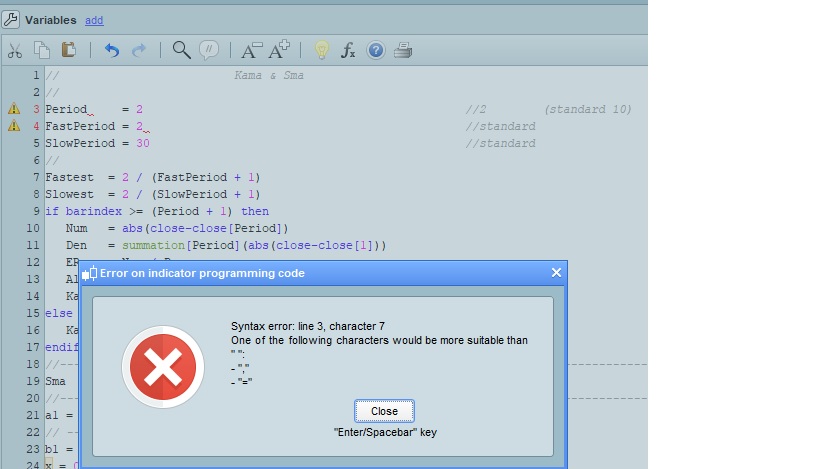Open the search magnifier tool
Viewport: 819px width, 469px height.
point(181,50)
